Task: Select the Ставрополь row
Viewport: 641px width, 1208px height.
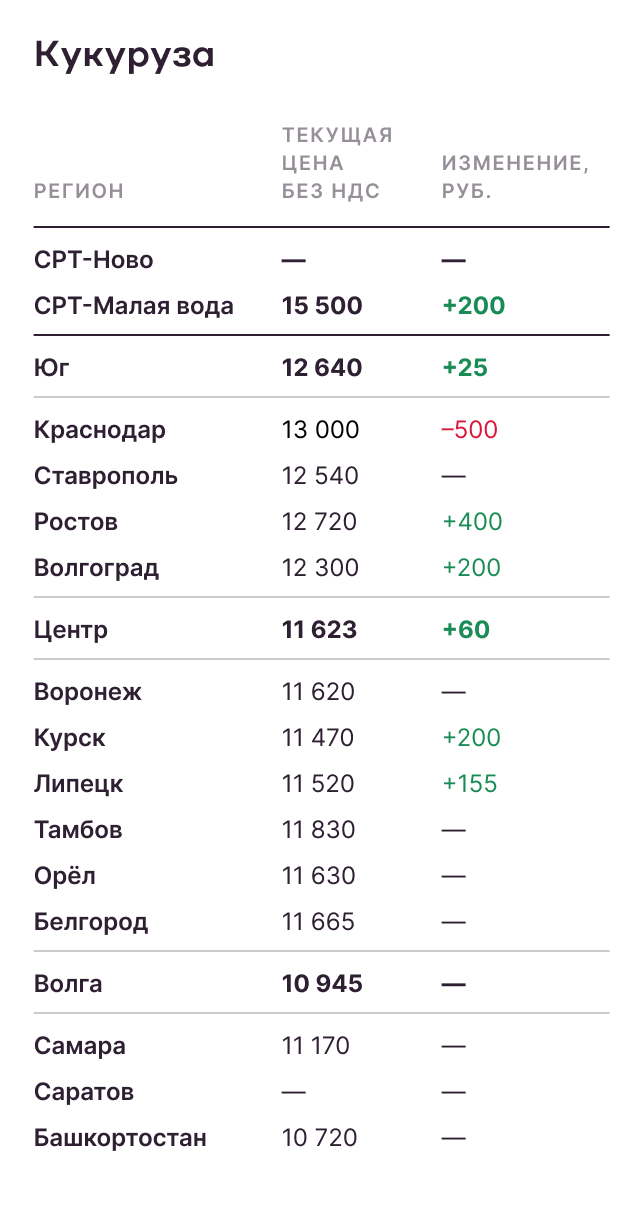Action: click(321, 476)
